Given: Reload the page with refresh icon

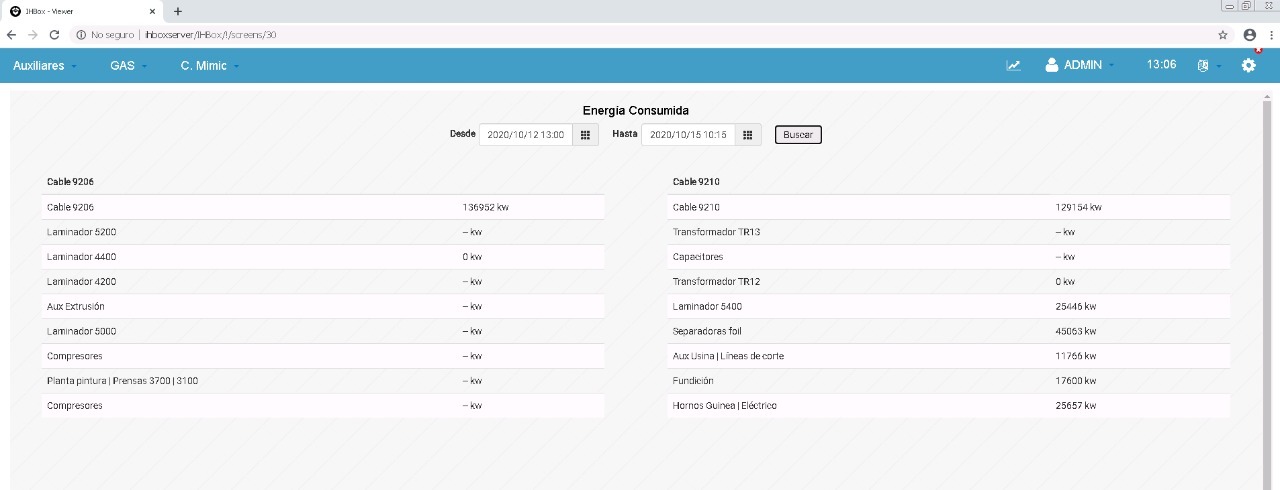Looking at the screenshot, I should pyautogui.click(x=54, y=34).
